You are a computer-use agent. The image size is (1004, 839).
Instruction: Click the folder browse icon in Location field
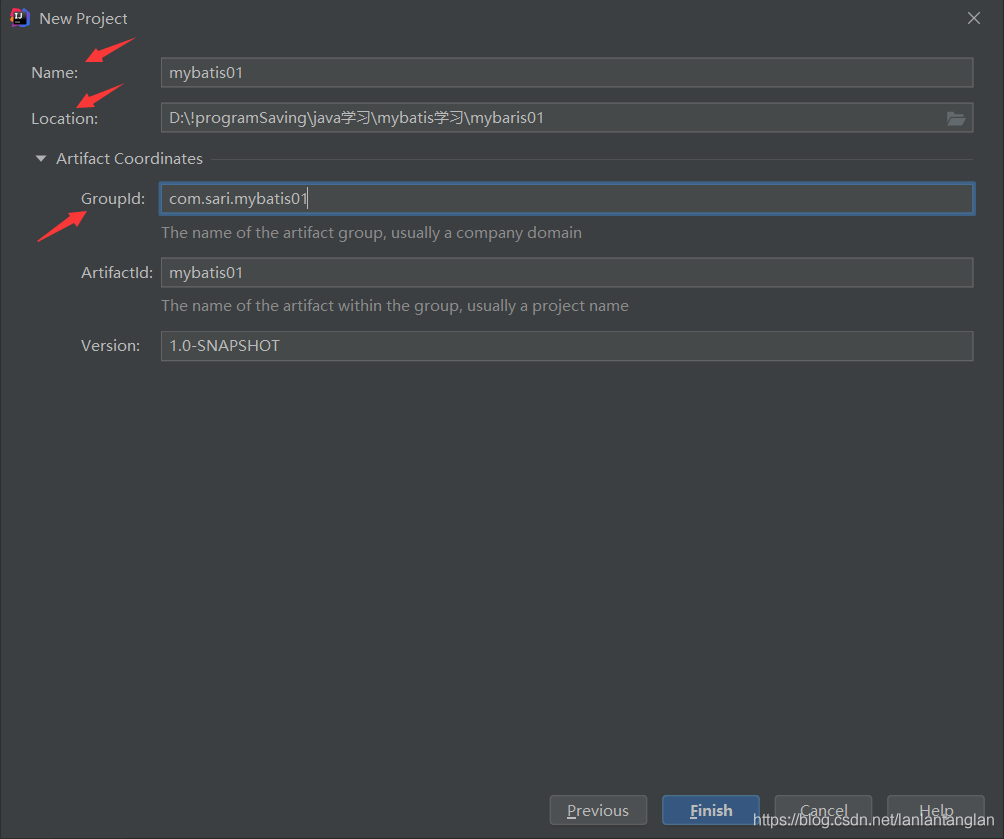click(x=955, y=118)
